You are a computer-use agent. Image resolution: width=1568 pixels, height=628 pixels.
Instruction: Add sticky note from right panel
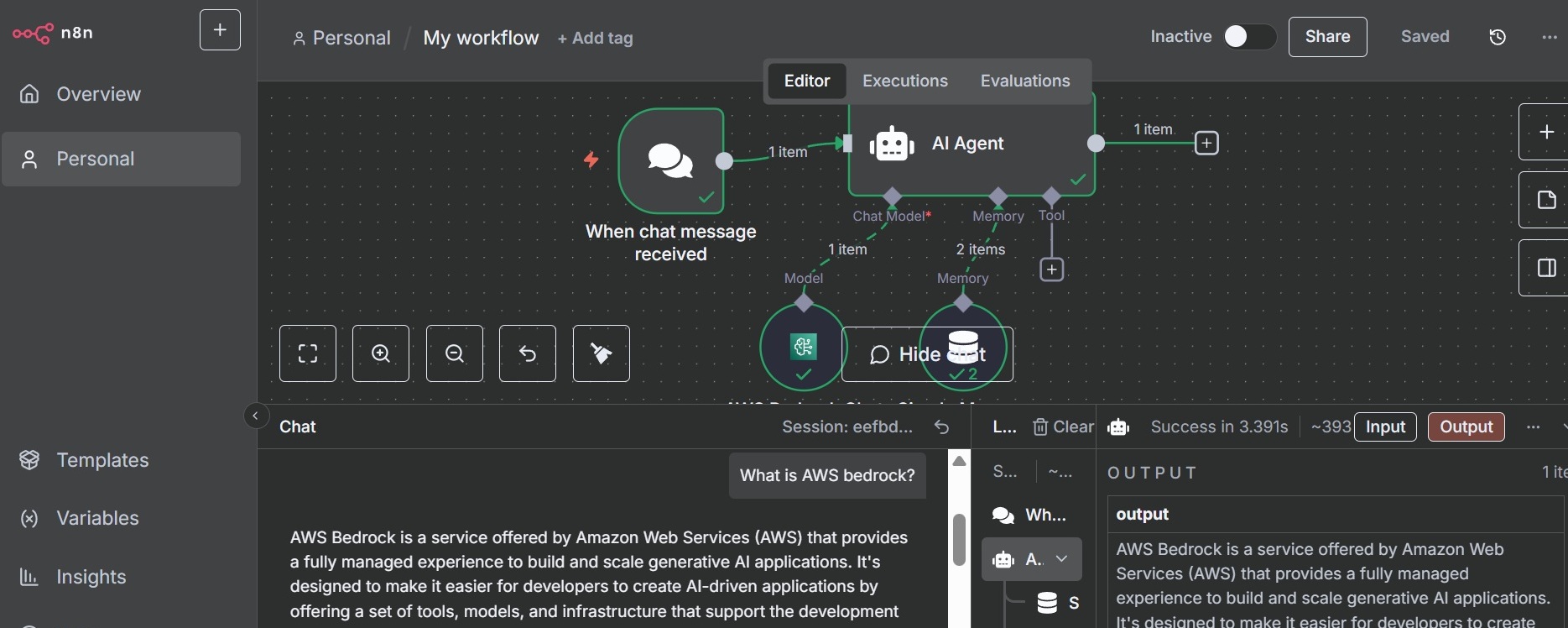1545,200
